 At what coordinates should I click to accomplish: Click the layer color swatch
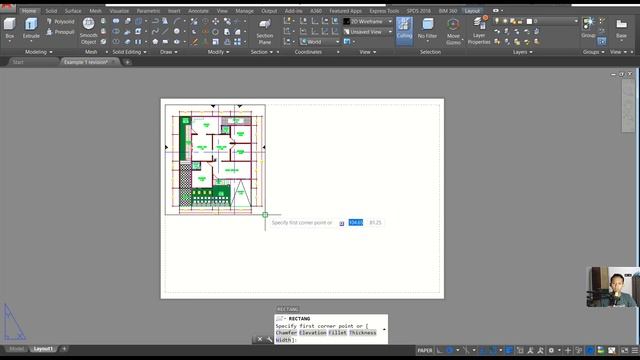529,21
